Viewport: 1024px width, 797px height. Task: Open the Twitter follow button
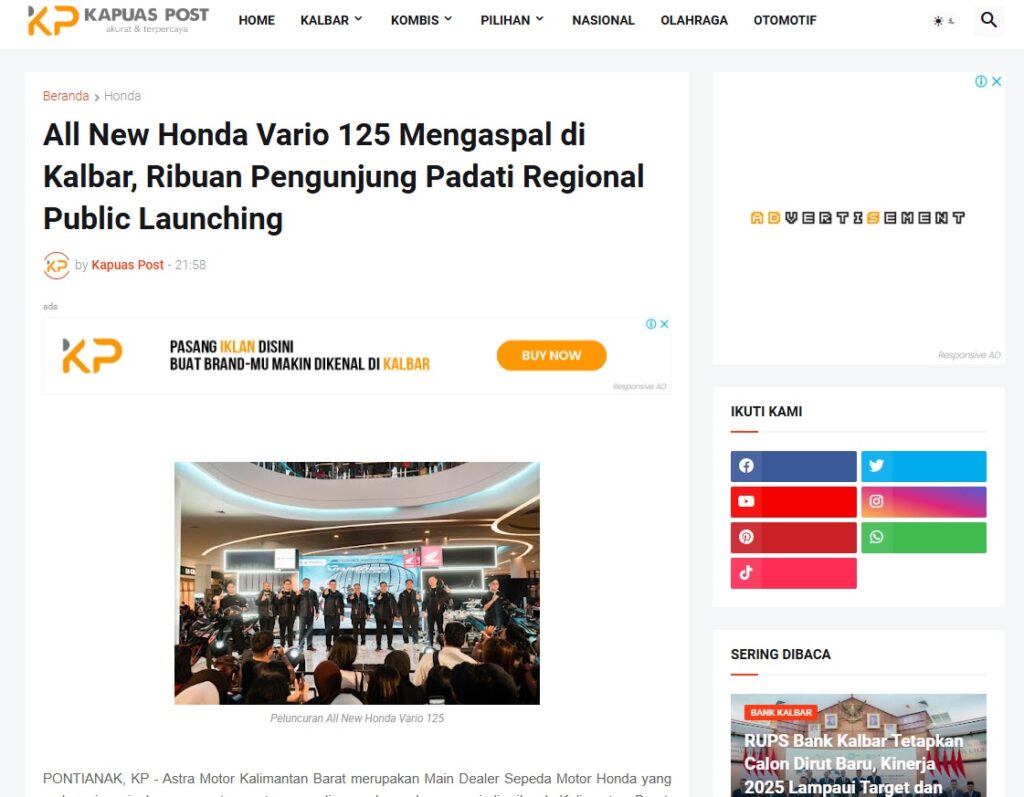point(923,466)
